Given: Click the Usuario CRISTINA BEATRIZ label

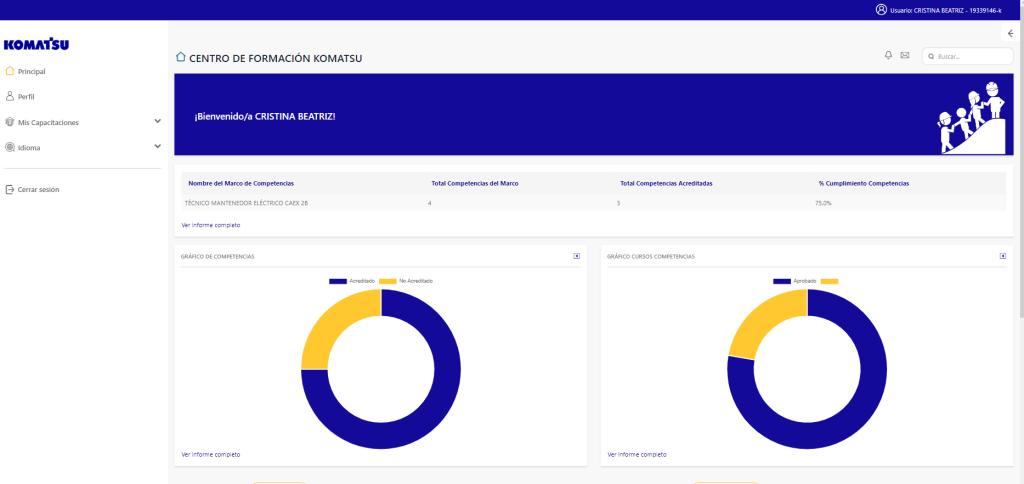Looking at the screenshot, I should [x=946, y=10].
